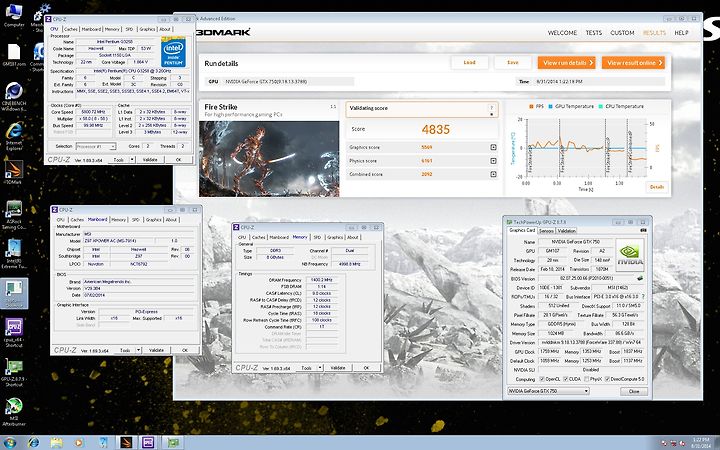Click the Details button under the 3DMark graph
Screen dimensions: 720x450
coord(657,187)
